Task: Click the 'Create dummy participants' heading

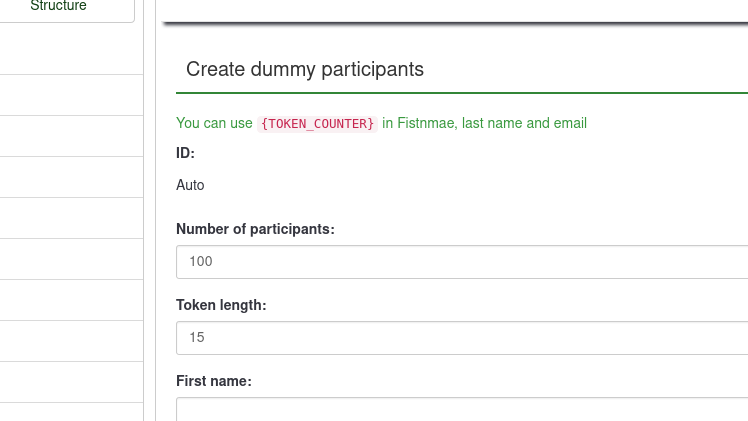Action: click(x=305, y=69)
